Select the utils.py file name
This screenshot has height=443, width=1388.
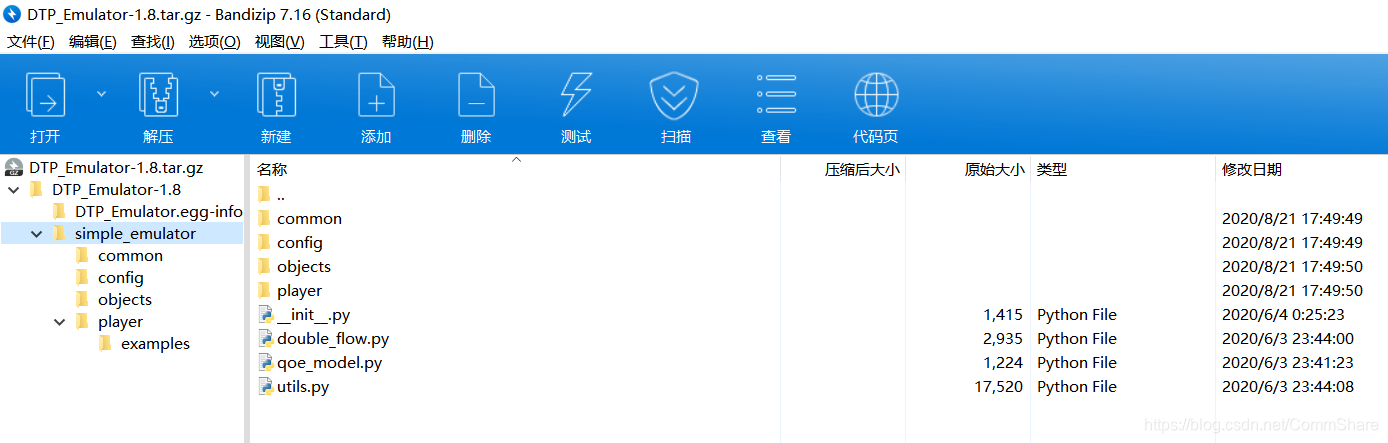click(x=303, y=387)
